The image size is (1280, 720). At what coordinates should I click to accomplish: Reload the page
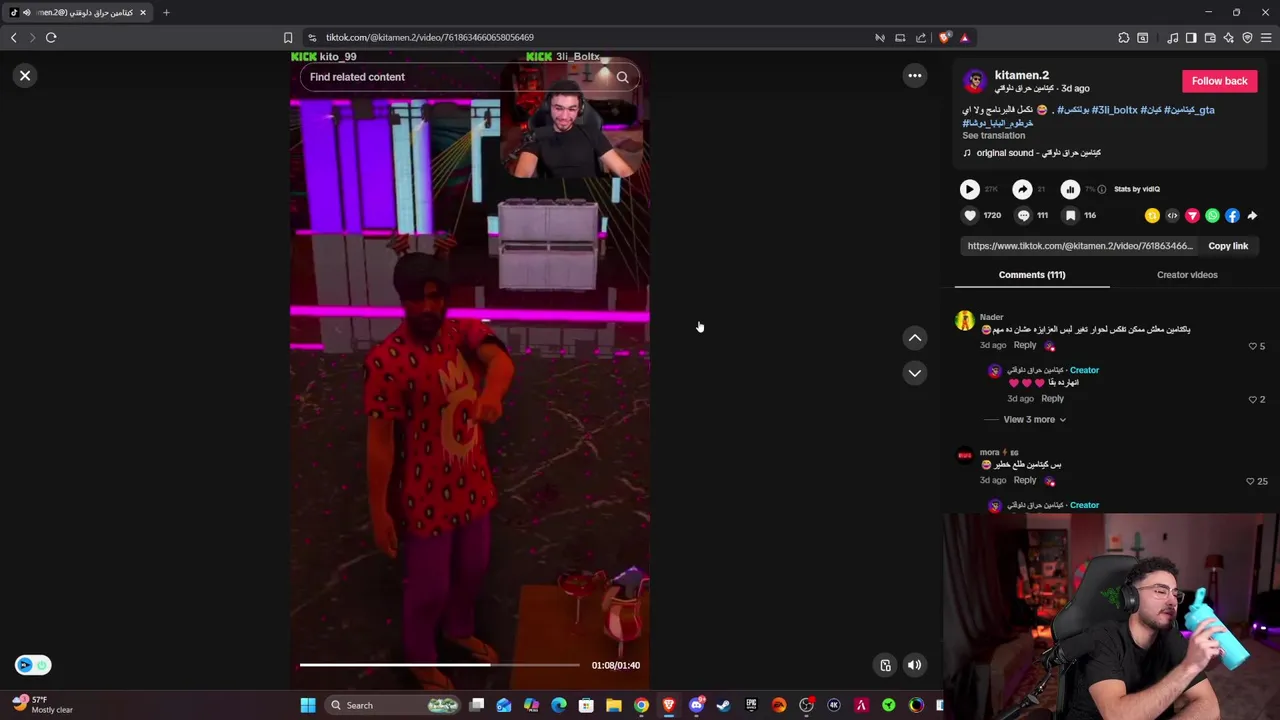pos(51,38)
